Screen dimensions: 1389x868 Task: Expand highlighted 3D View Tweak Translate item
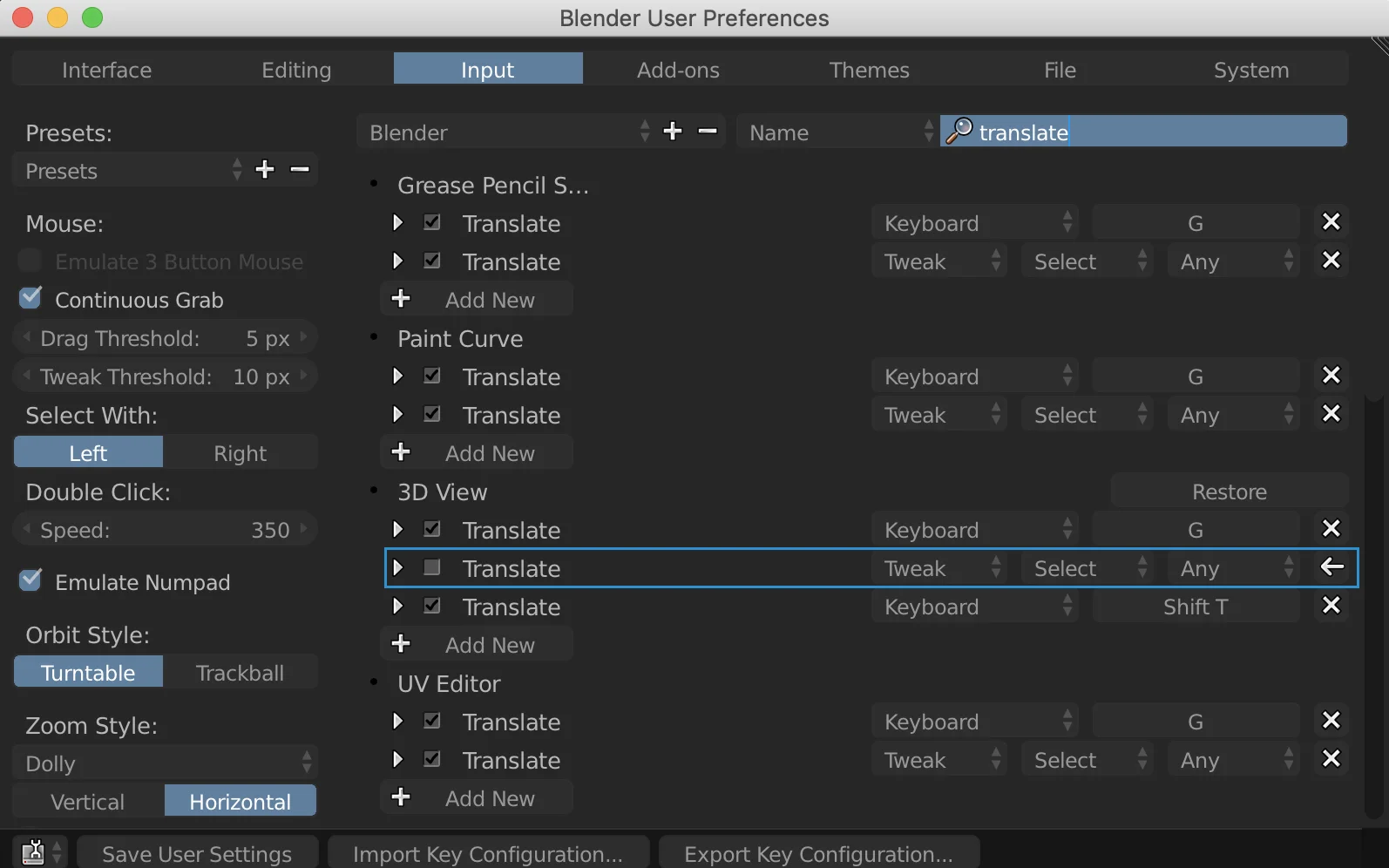(x=398, y=567)
